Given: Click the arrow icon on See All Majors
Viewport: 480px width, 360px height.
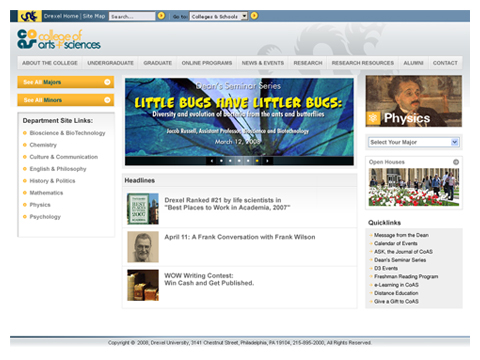Looking at the screenshot, I should (x=107, y=82).
